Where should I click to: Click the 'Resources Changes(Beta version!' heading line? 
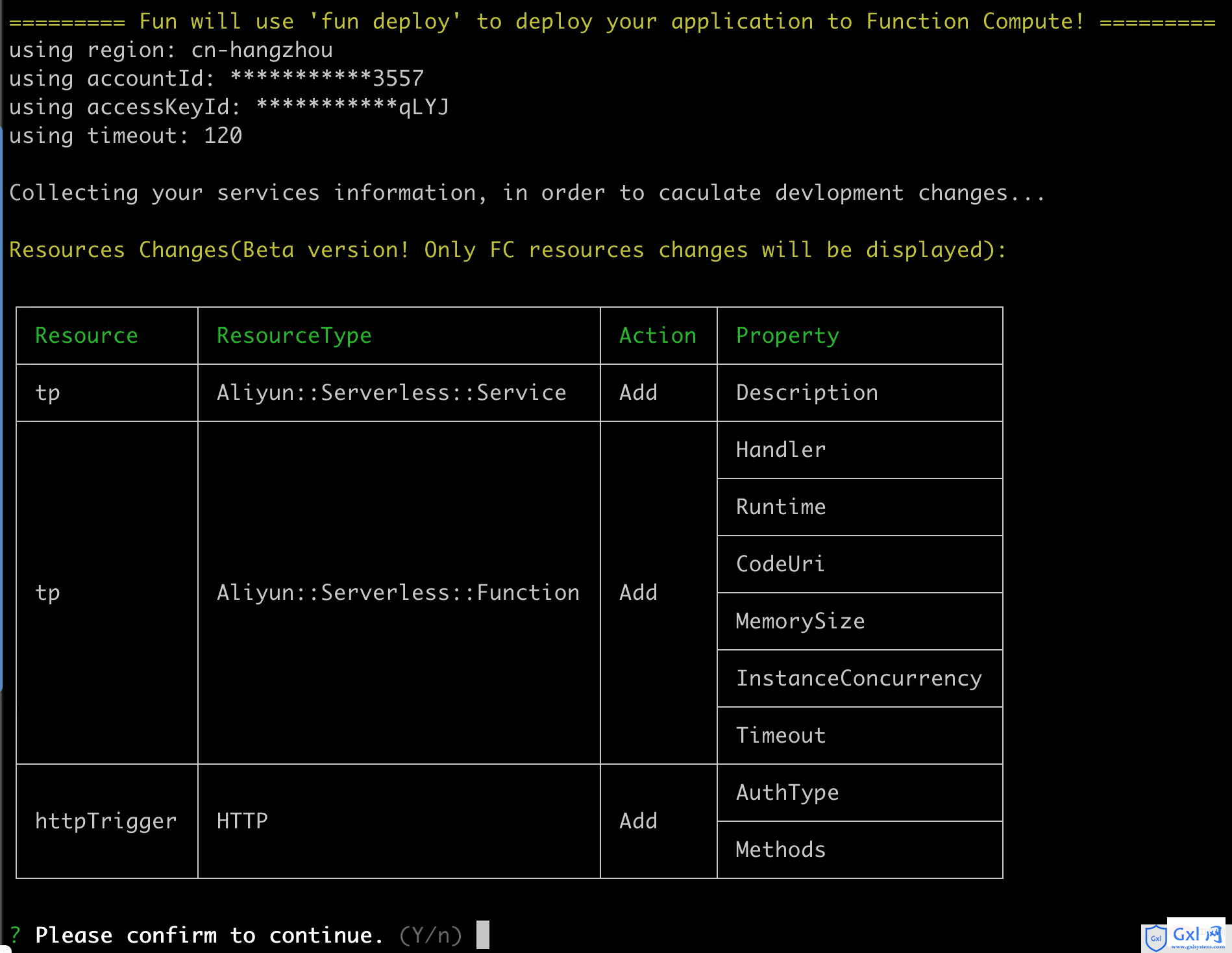coord(508,250)
